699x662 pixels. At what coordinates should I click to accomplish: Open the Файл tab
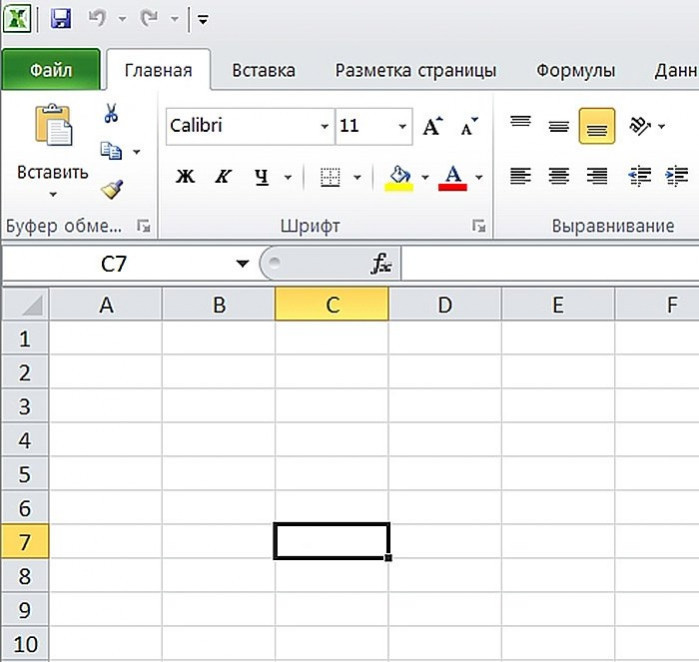(x=51, y=70)
